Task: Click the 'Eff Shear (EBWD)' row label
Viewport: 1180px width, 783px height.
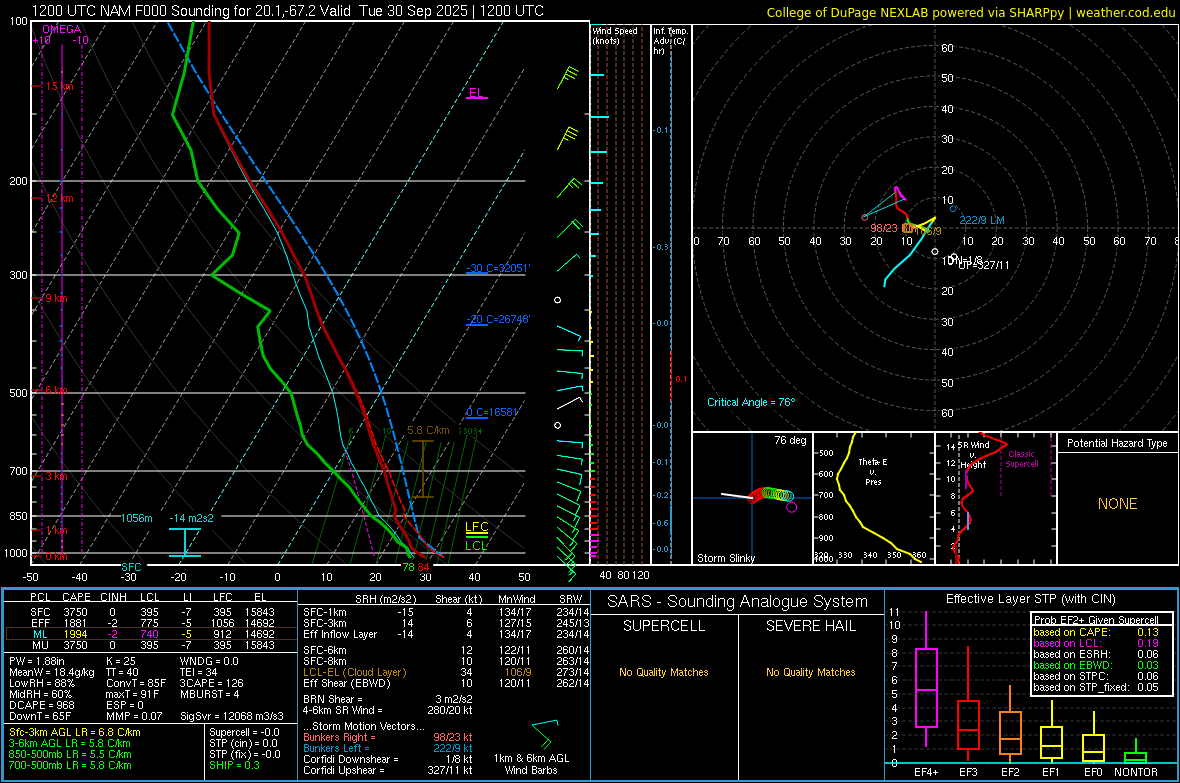Action: point(346,684)
